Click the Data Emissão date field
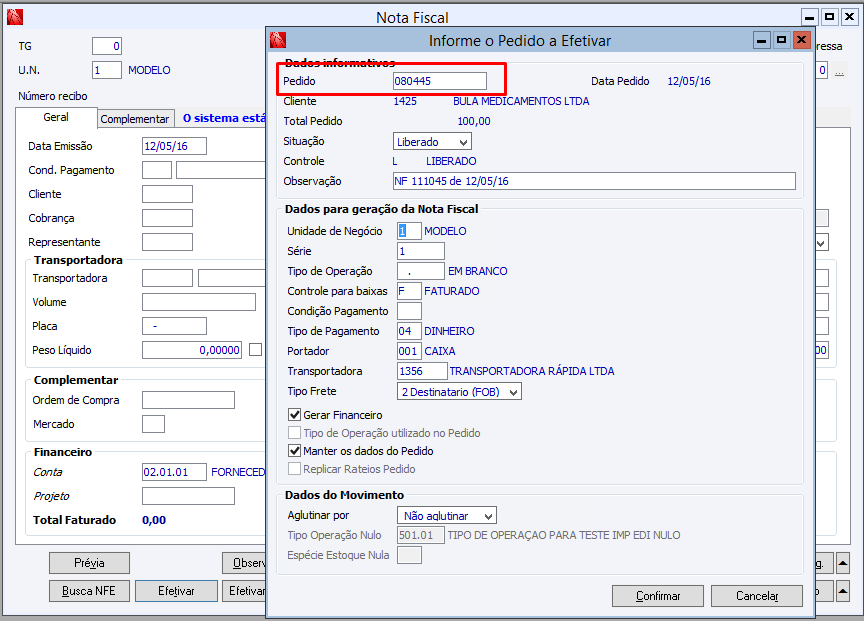The width and height of the screenshot is (864, 621). (174, 146)
